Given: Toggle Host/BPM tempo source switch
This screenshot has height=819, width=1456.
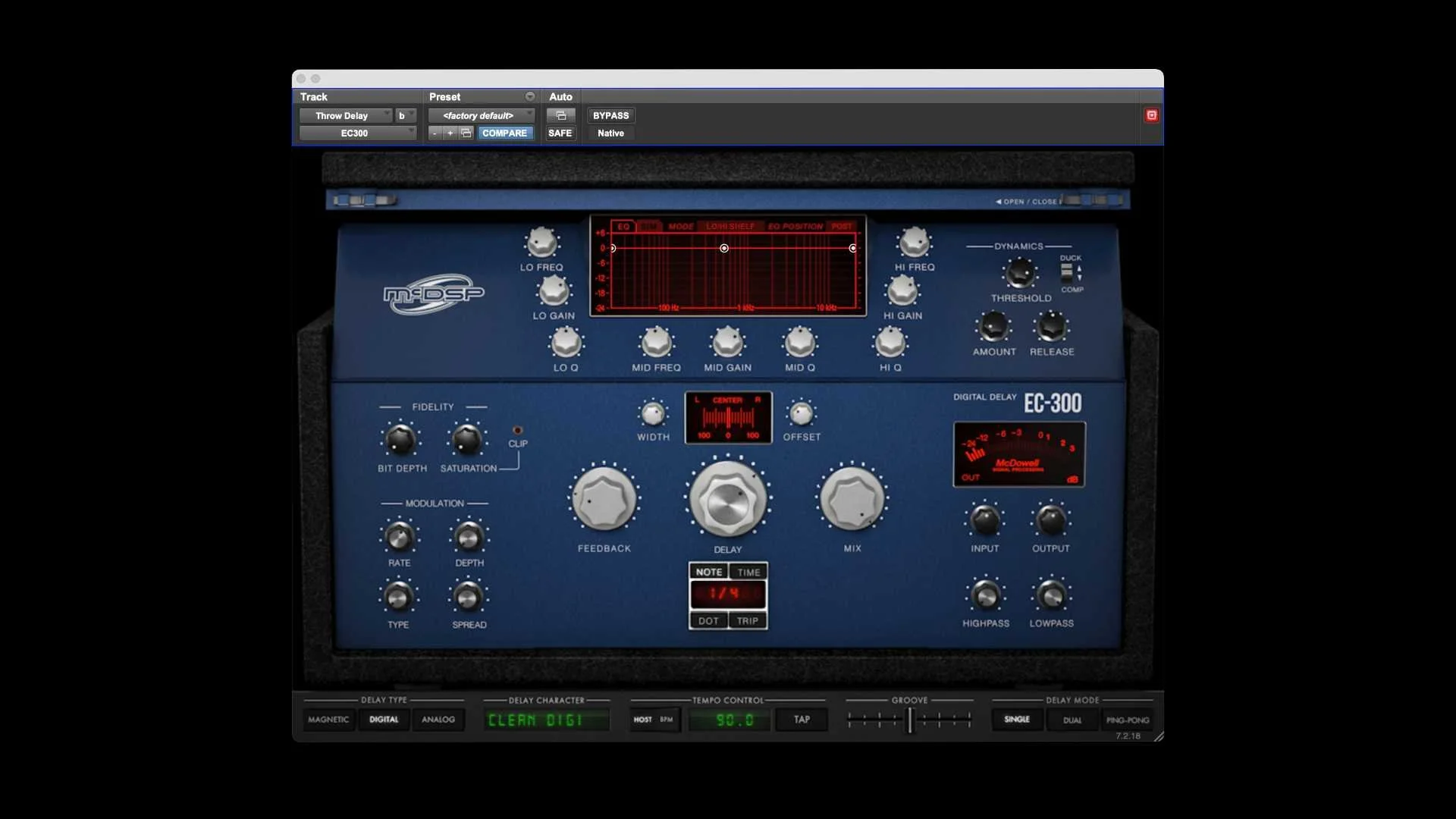Looking at the screenshot, I should 654,720.
